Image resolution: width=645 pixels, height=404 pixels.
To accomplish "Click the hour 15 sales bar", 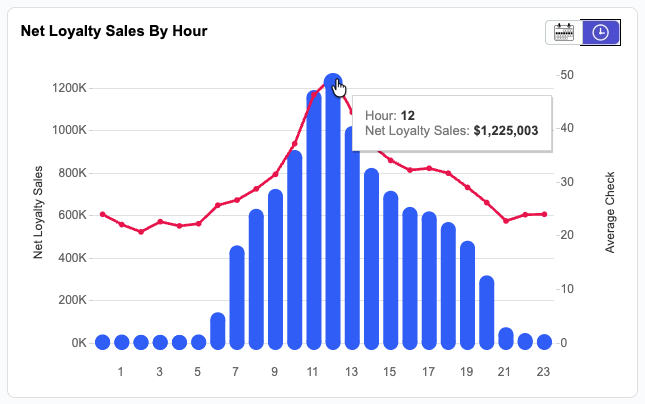I will click(x=391, y=270).
